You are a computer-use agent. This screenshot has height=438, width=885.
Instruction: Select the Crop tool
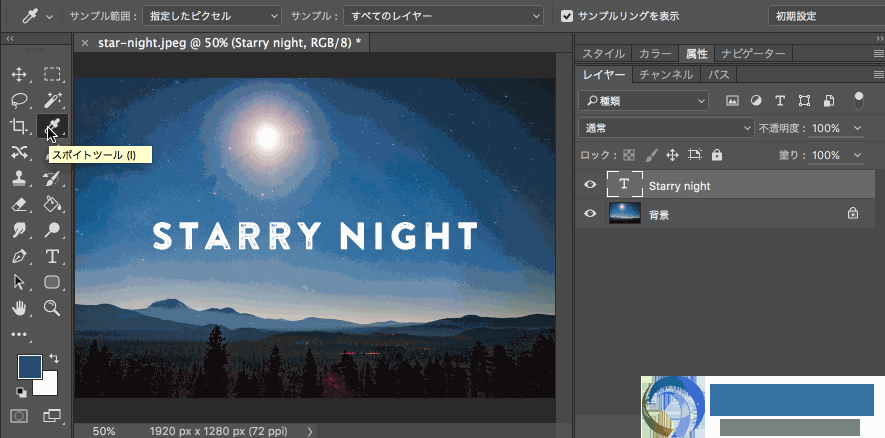coord(19,126)
